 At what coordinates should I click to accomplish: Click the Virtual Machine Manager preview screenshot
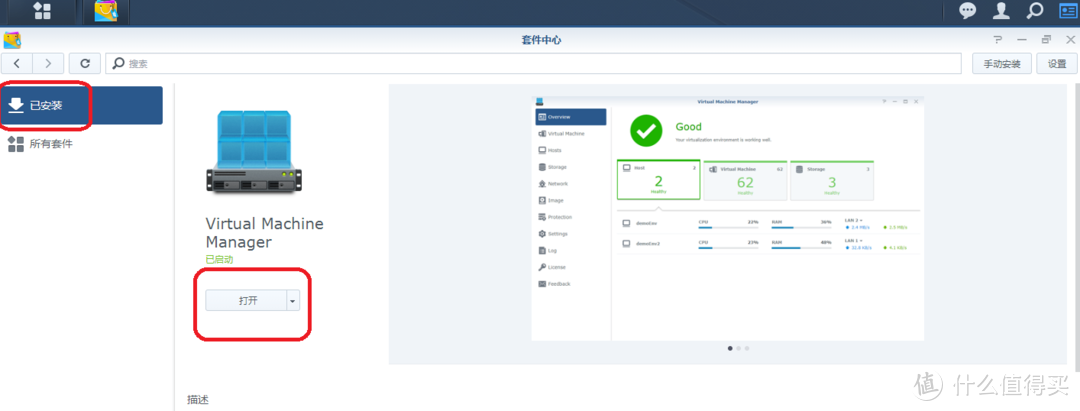point(727,218)
